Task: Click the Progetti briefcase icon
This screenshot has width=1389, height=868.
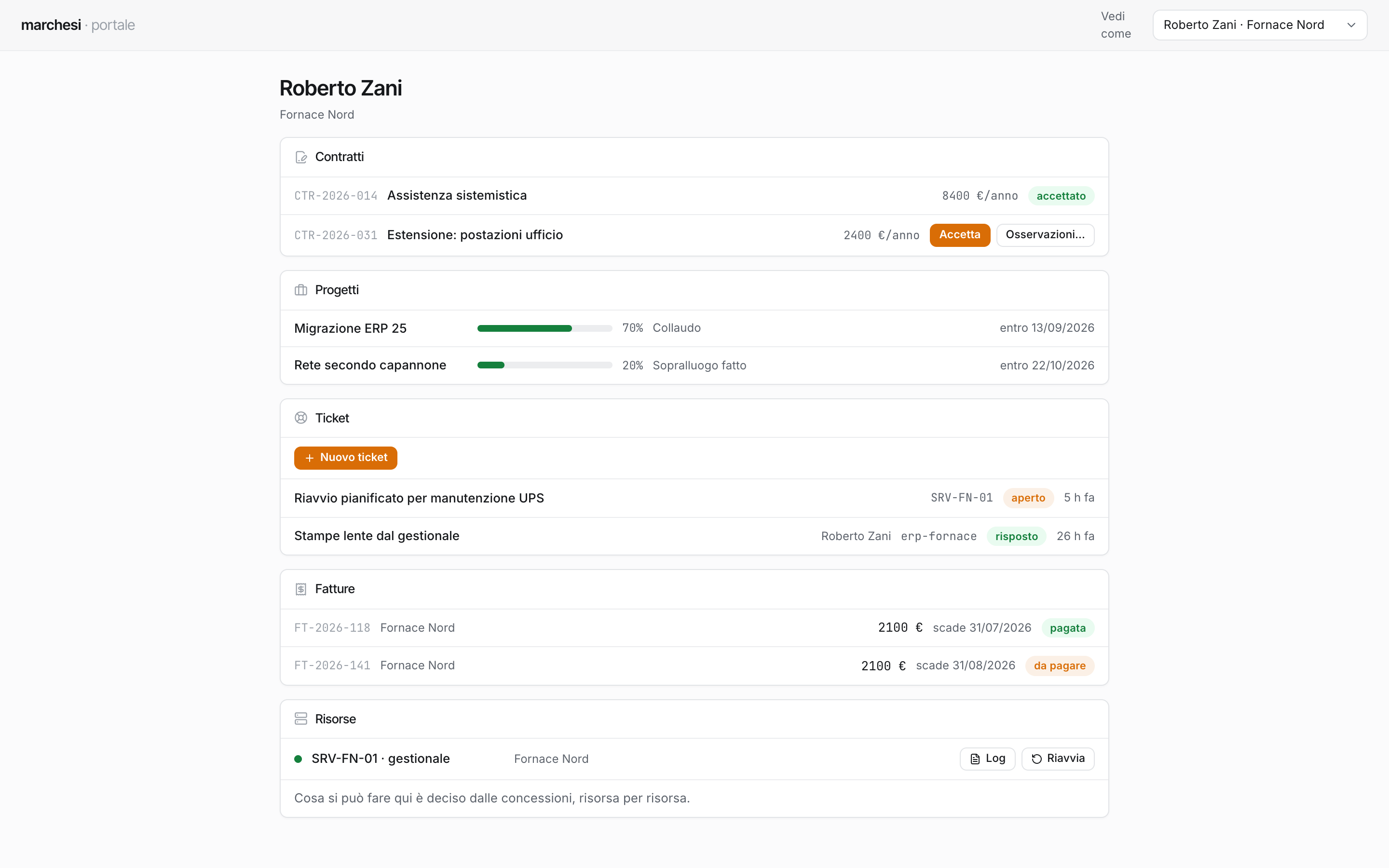Action: tap(301, 290)
